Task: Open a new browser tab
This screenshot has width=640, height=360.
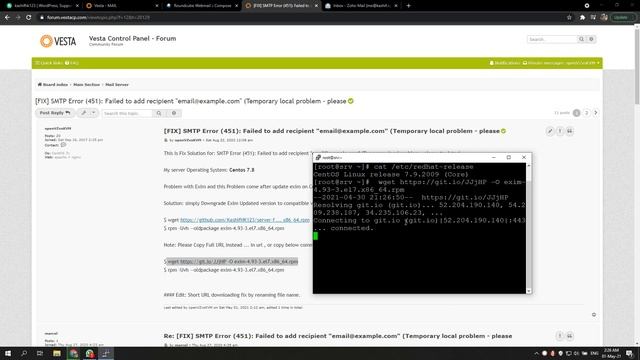Action: click(408, 6)
